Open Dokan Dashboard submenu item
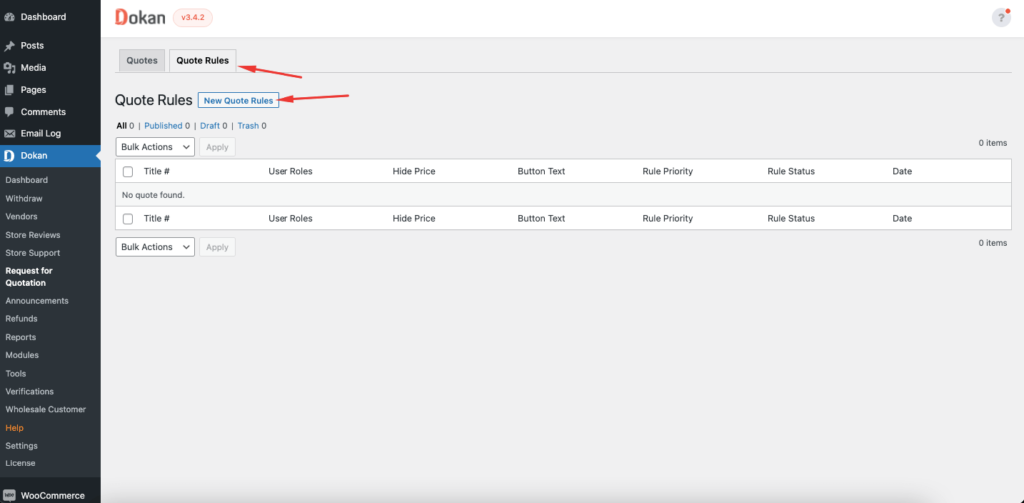 pyautogui.click(x=26, y=180)
